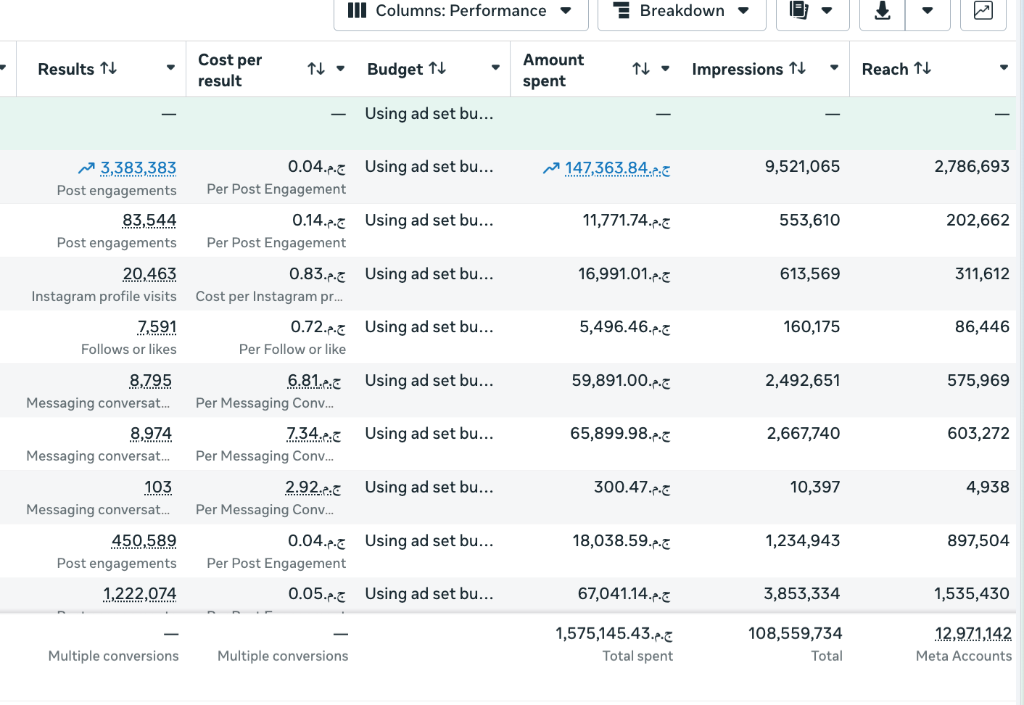The width and height of the screenshot is (1024, 705).
Task: Open the Reach column options arrow
Action: (1004, 68)
